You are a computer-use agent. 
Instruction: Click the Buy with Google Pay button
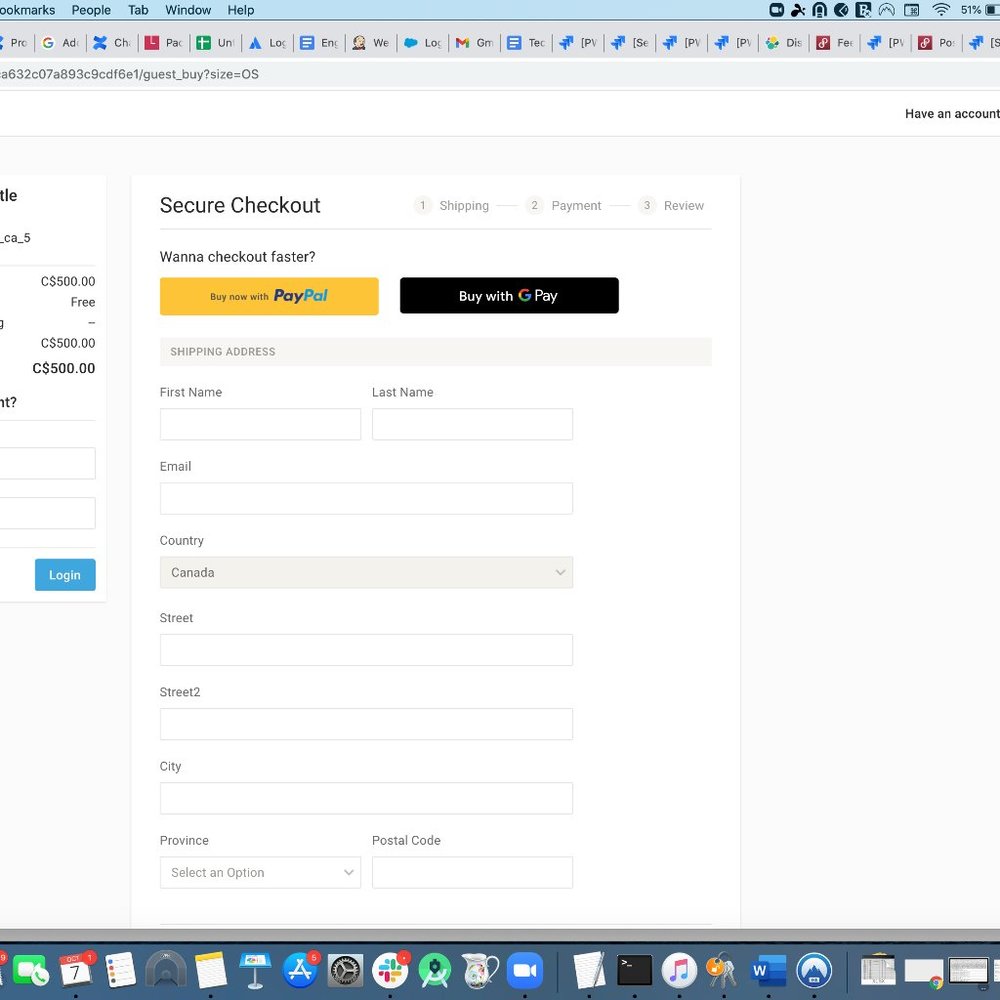pos(509,296)
